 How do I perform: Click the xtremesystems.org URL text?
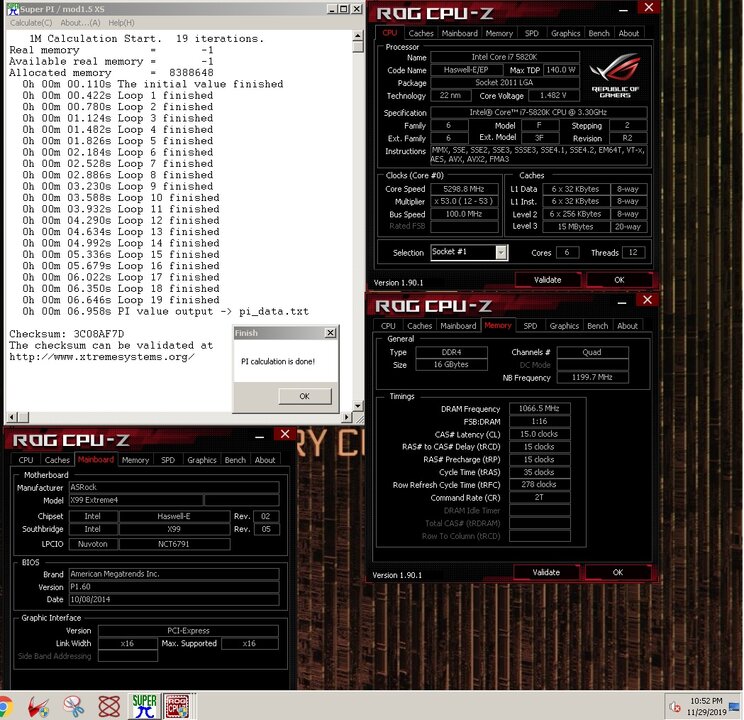pos(102,357)
